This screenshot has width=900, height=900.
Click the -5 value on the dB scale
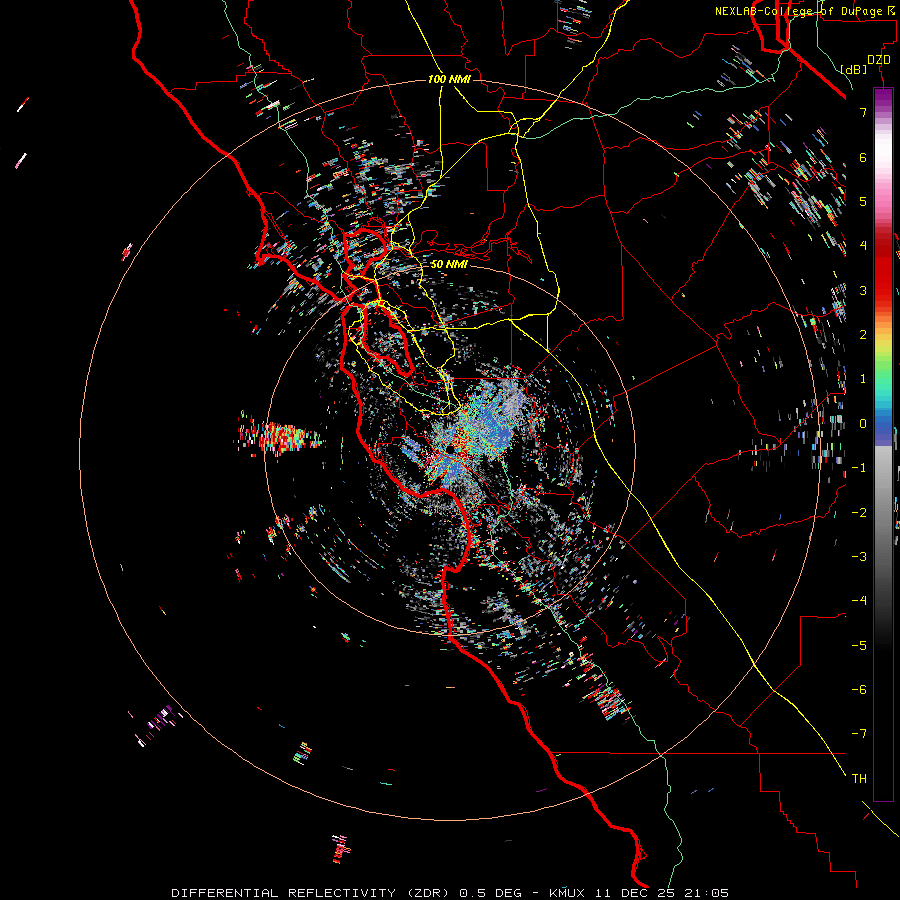tap(859, 646)
